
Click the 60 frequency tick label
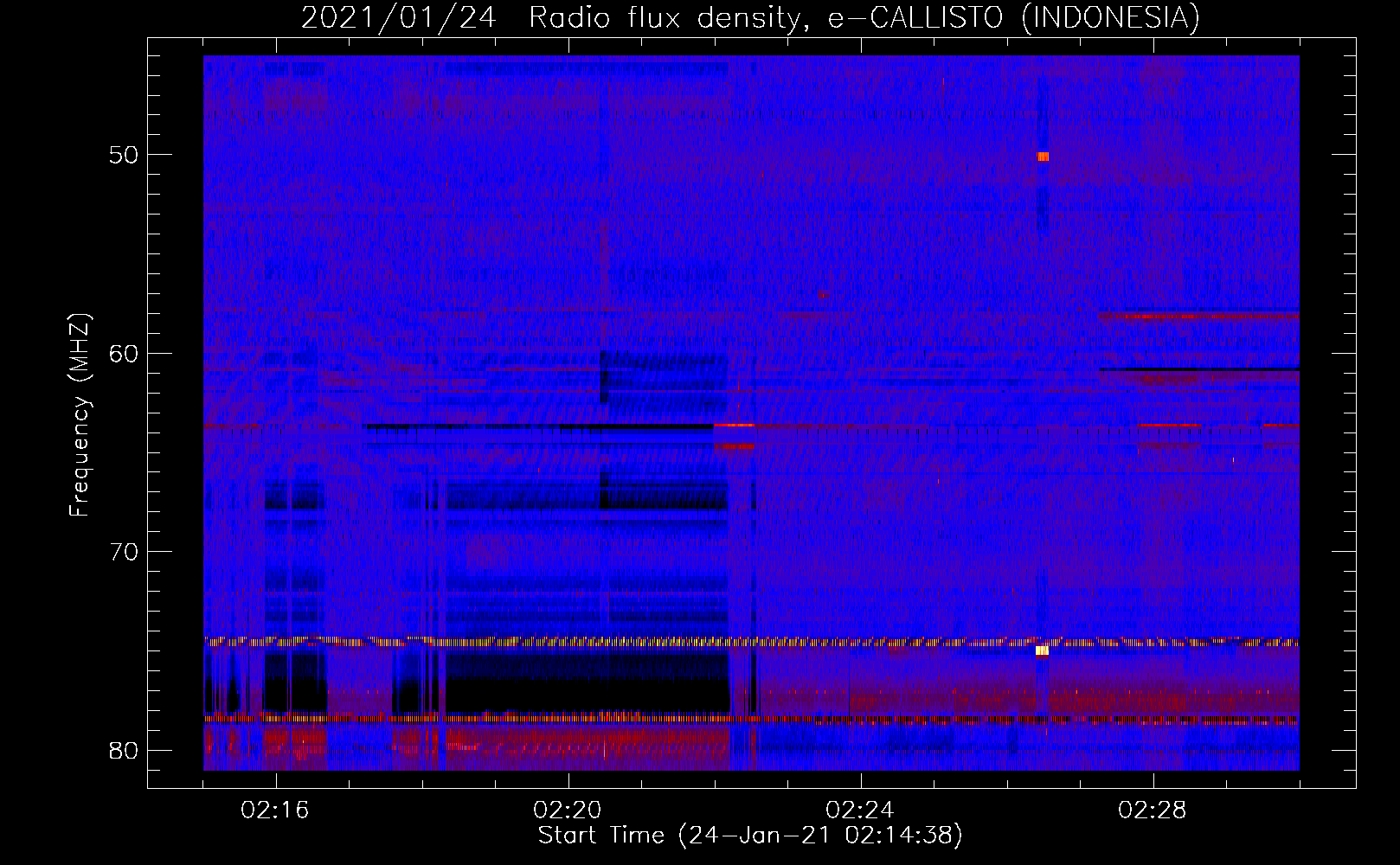(124, 353)
